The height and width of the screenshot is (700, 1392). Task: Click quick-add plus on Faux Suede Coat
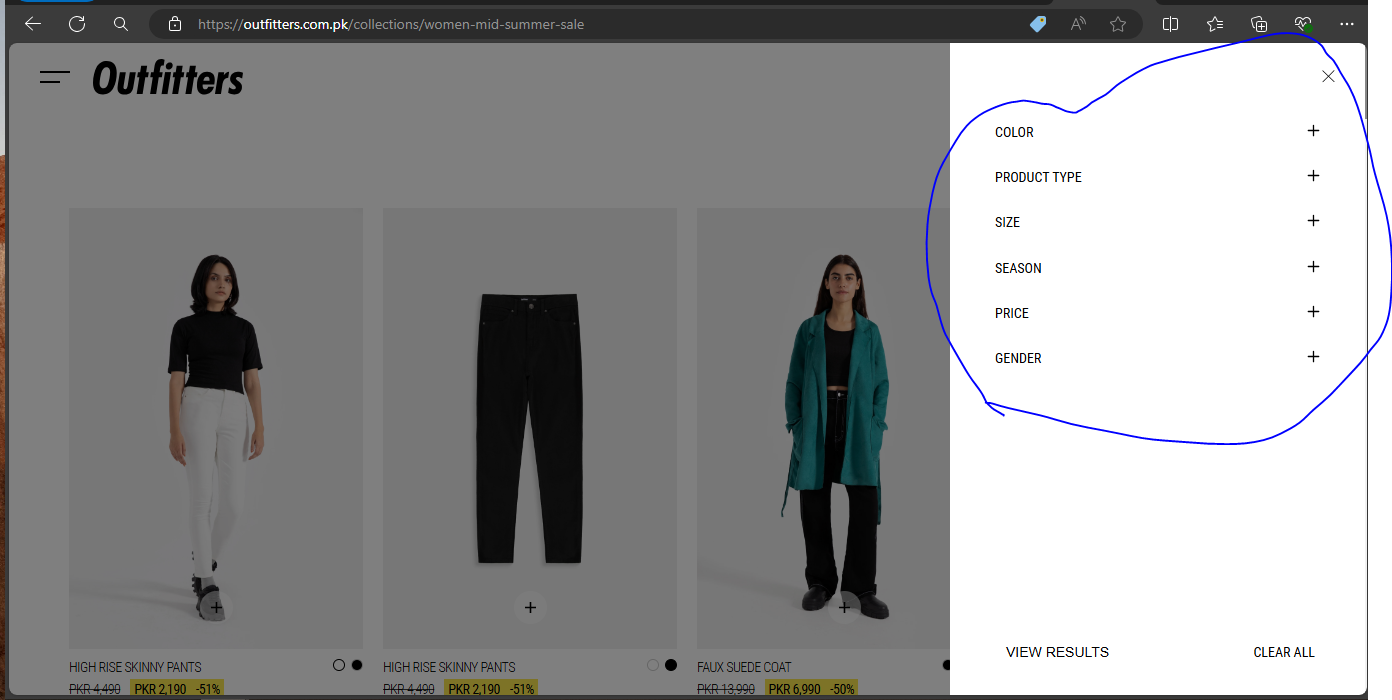[844, 607]
